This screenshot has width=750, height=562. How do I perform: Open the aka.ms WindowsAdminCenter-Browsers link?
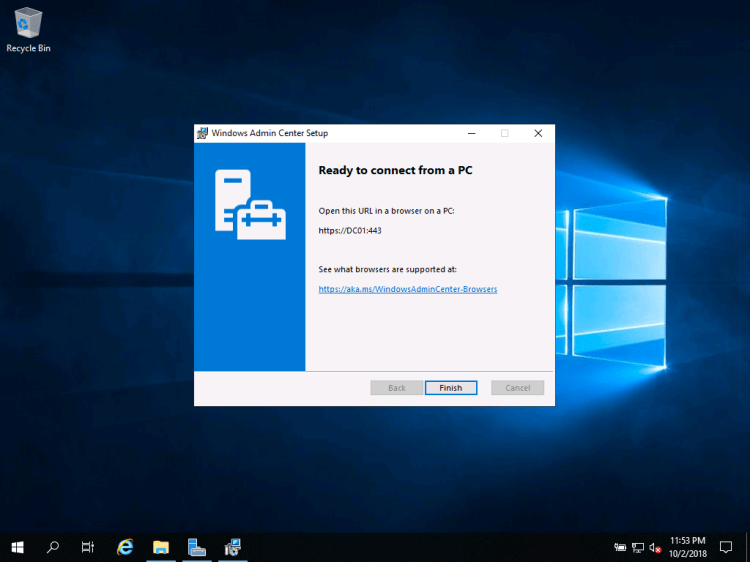[x=408, y=289]
